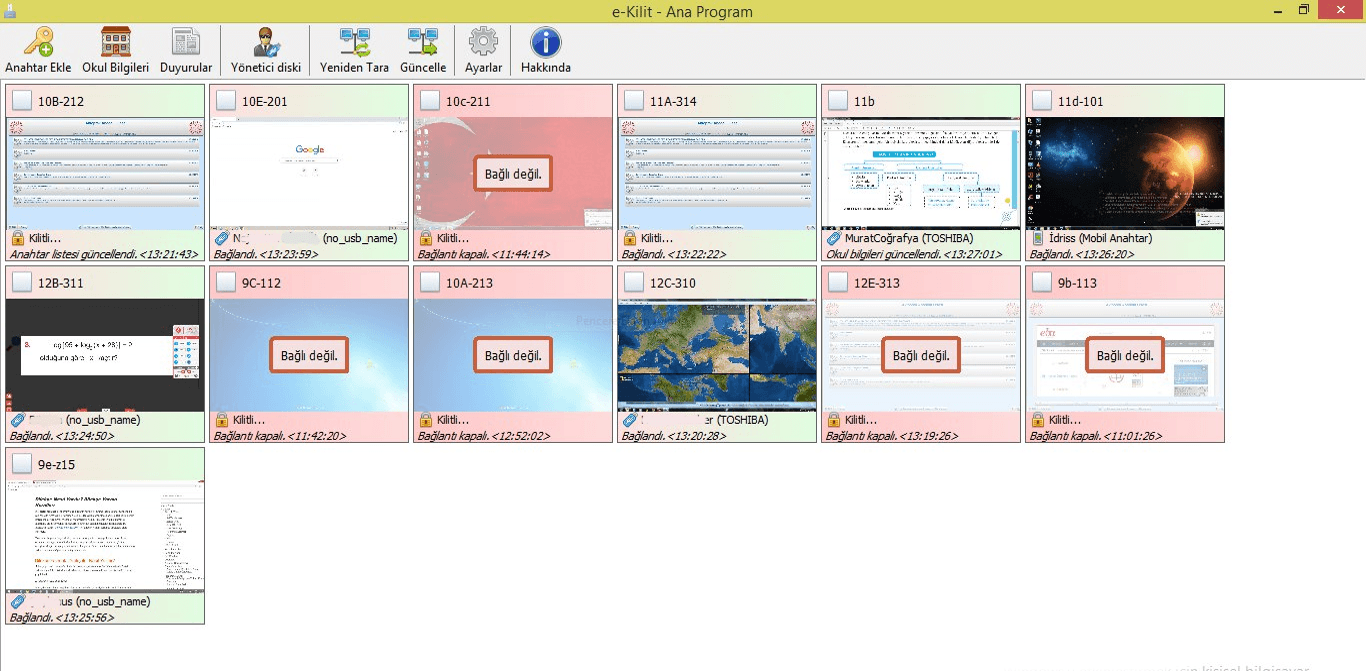Viewport: 1366px width, 671px height.
Task: Click Bağlı değil label on 9b-113
Action: (x=1125, y=356)
